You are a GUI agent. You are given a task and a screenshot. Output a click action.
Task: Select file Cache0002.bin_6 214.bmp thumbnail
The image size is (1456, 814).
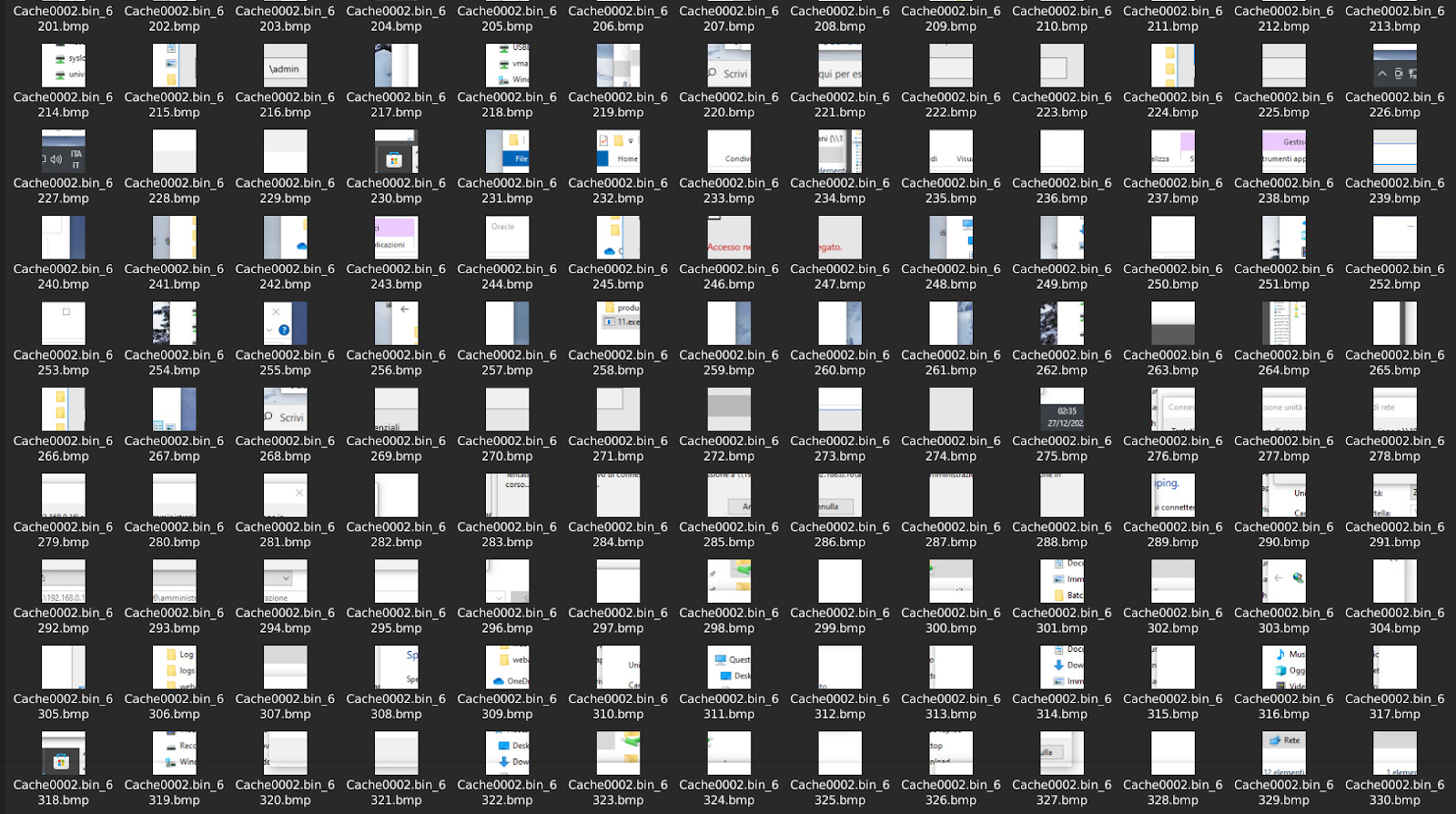pyautogui.click(x=63, y=66)
